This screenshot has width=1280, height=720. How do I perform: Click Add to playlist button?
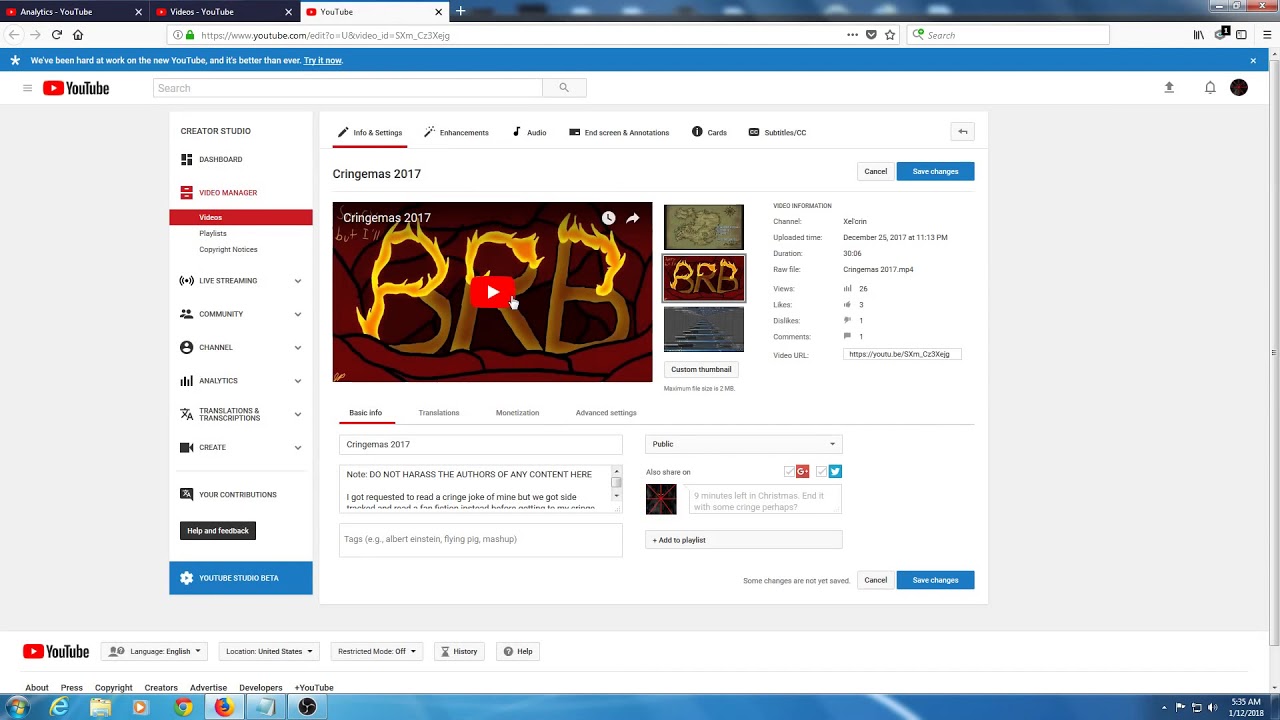point(744,540)
